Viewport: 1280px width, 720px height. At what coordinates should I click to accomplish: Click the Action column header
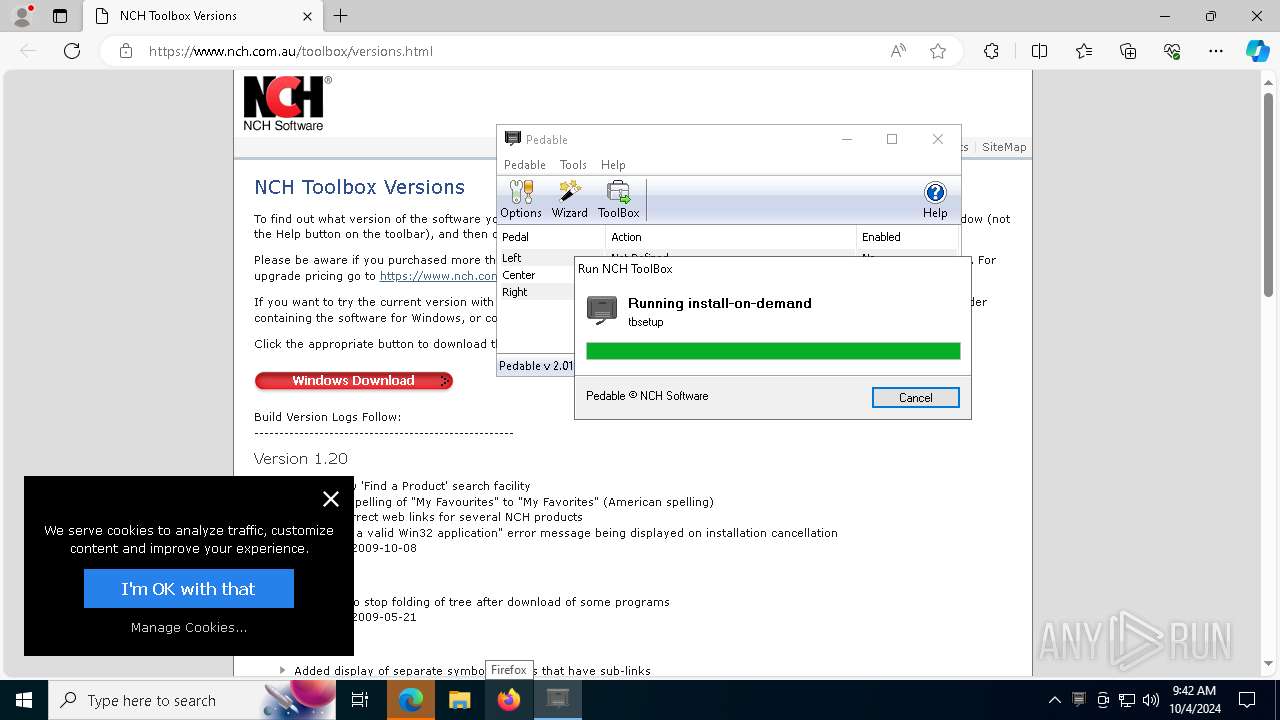point(731,237)
